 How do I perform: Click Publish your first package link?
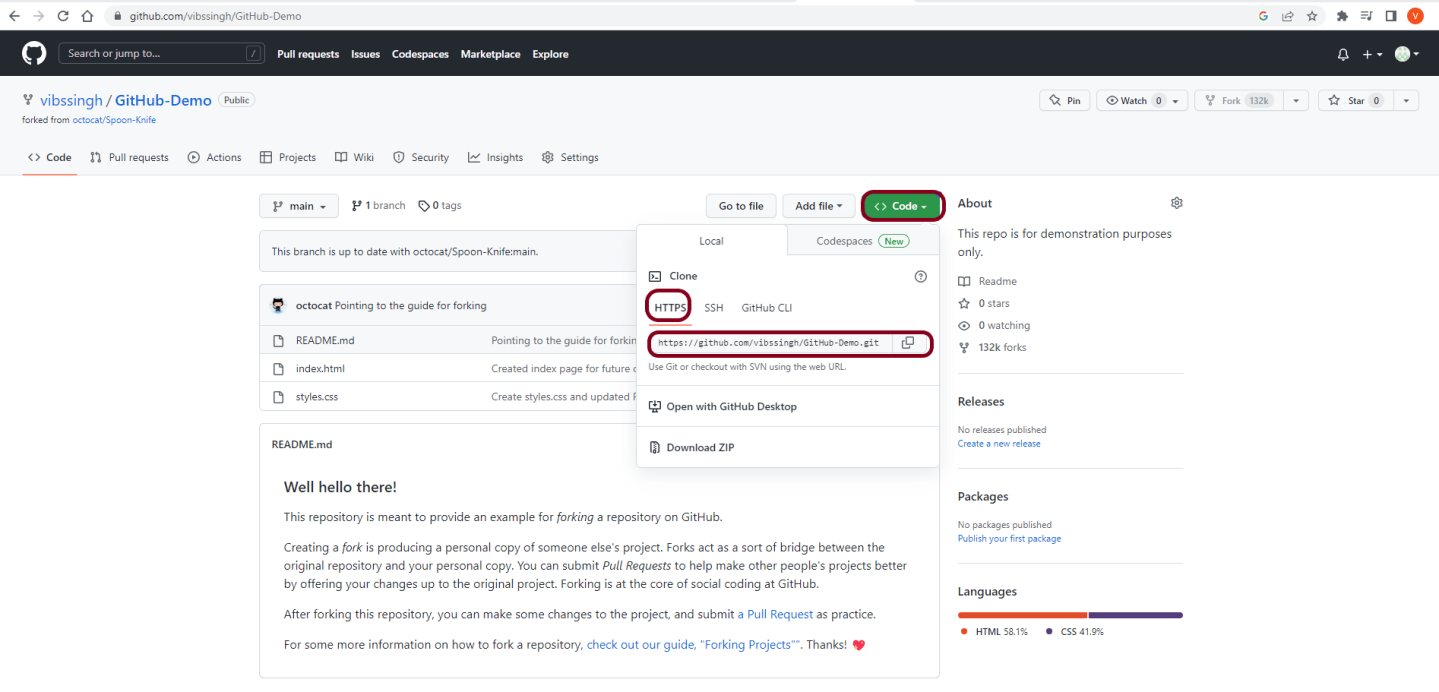[x=1009, y=539]
